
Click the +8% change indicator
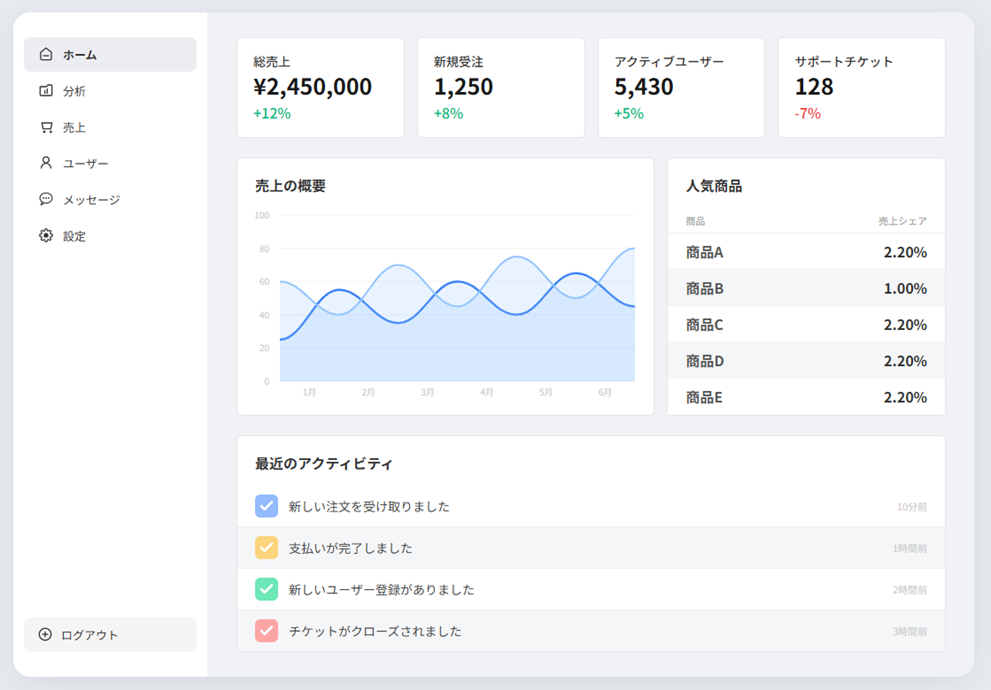pyautogui.click(x=449, y=114)
